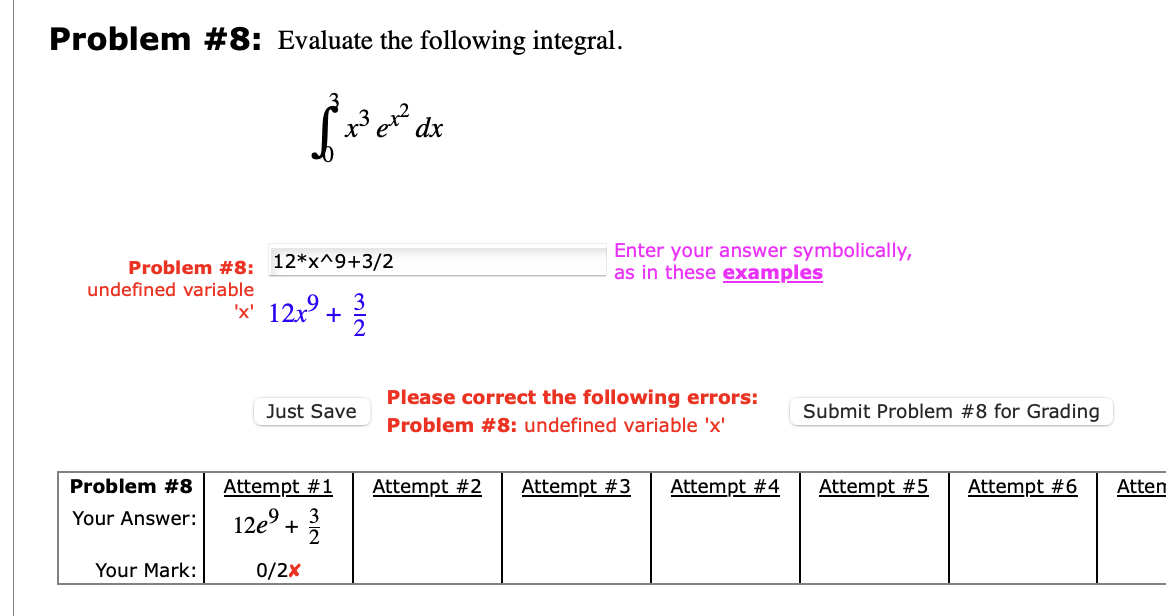This screenshot has height=616, width=1166.
Task: Click the Attempt #1 column header
Action: click(277, 486)
